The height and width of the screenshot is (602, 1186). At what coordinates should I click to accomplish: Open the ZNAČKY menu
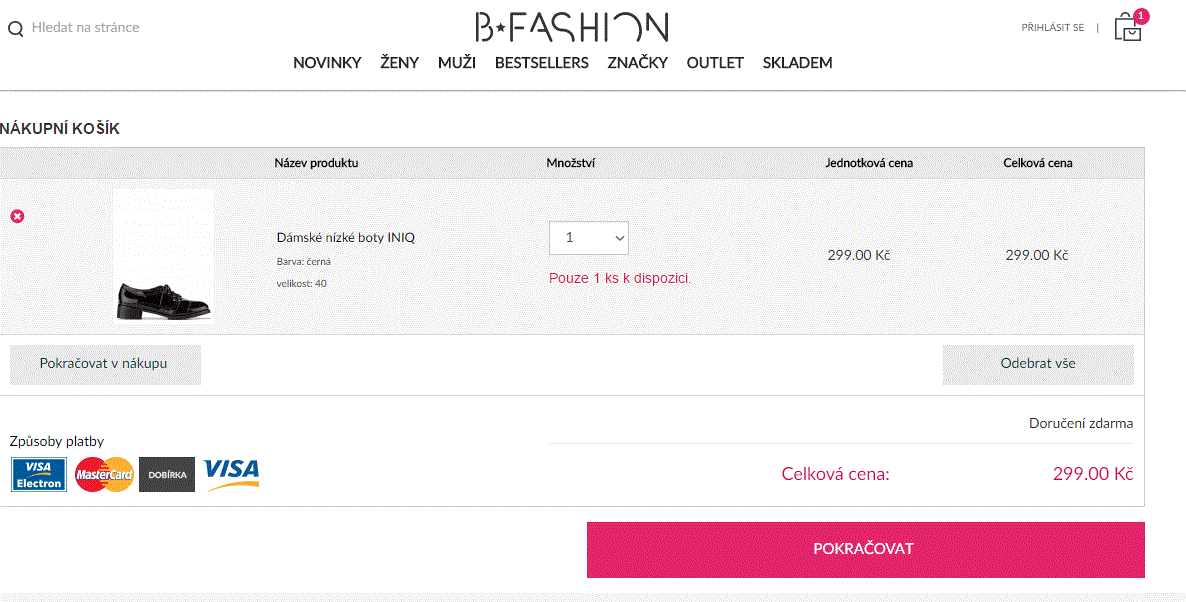point(638,63)
